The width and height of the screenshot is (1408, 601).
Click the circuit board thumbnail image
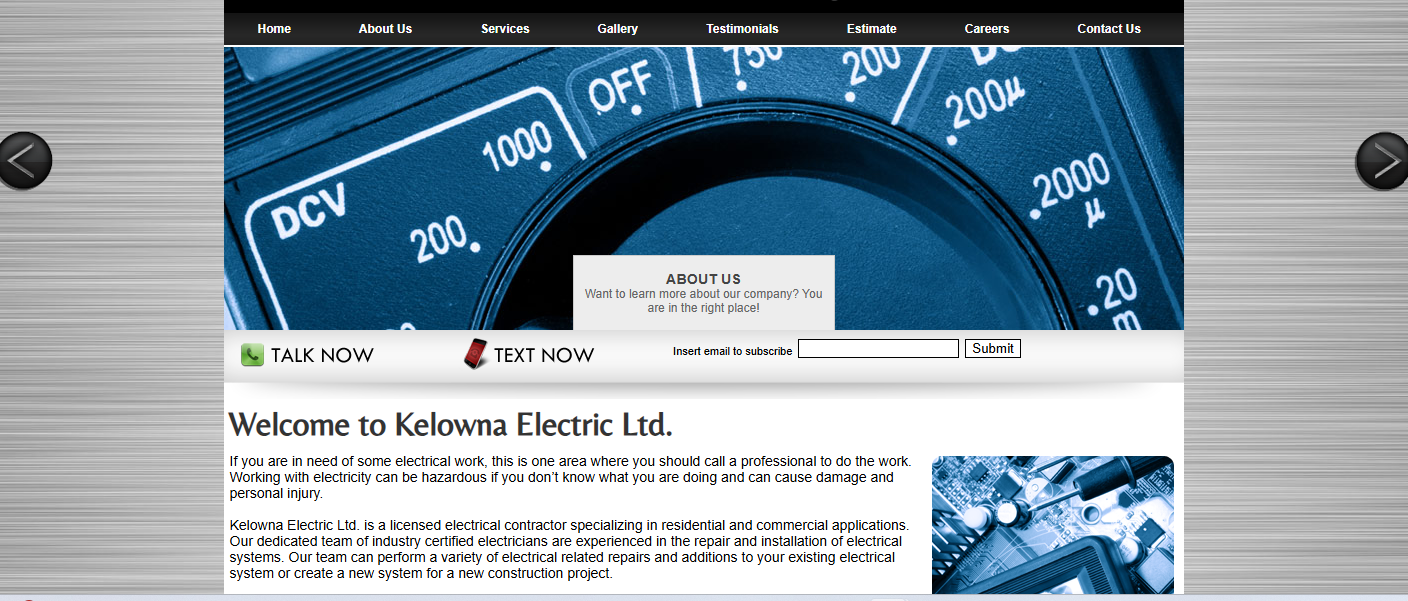(x=1052, y=525)
